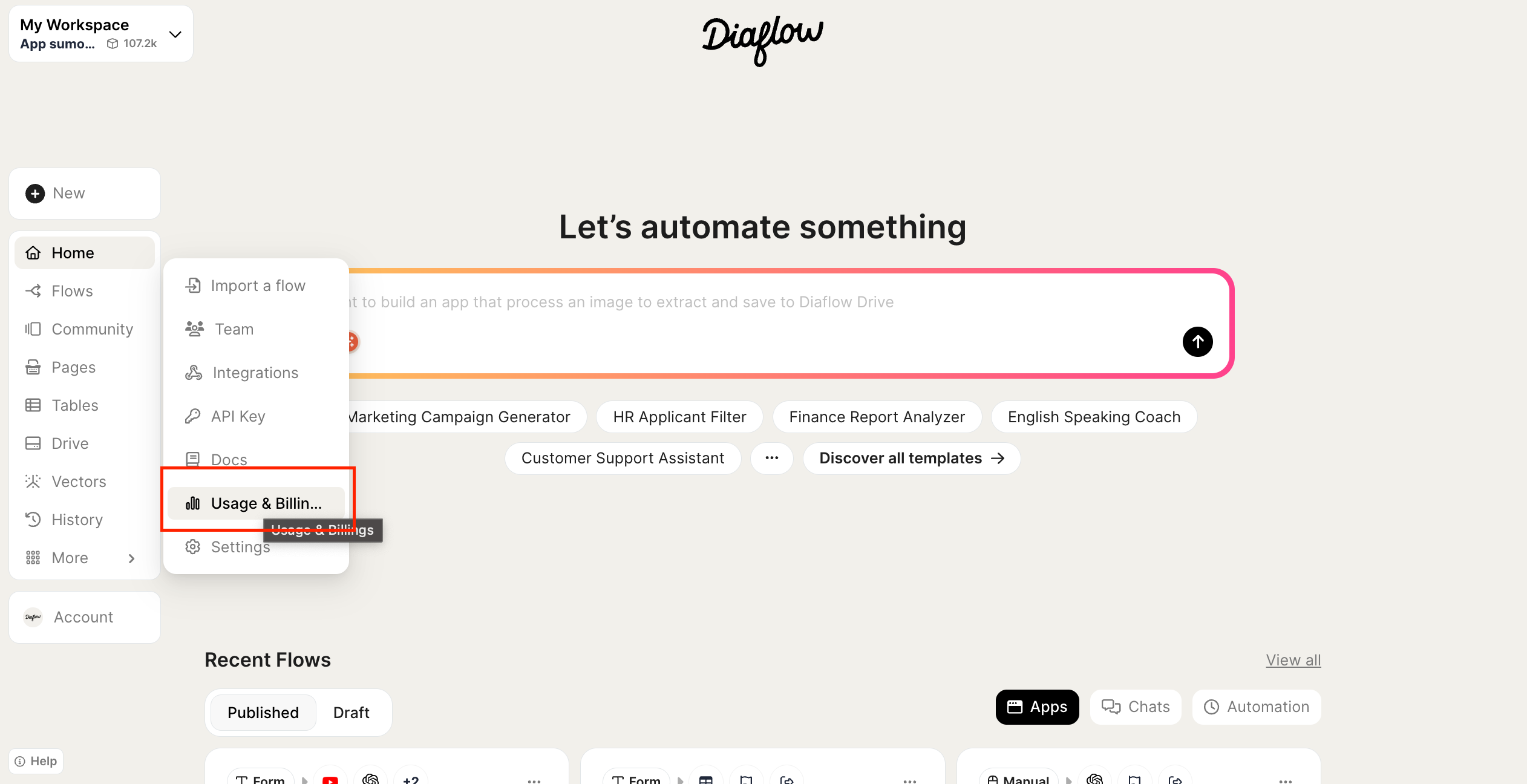Collapse the More submenu chevron
Viewport: 1527px width, 784px height.
131,558
